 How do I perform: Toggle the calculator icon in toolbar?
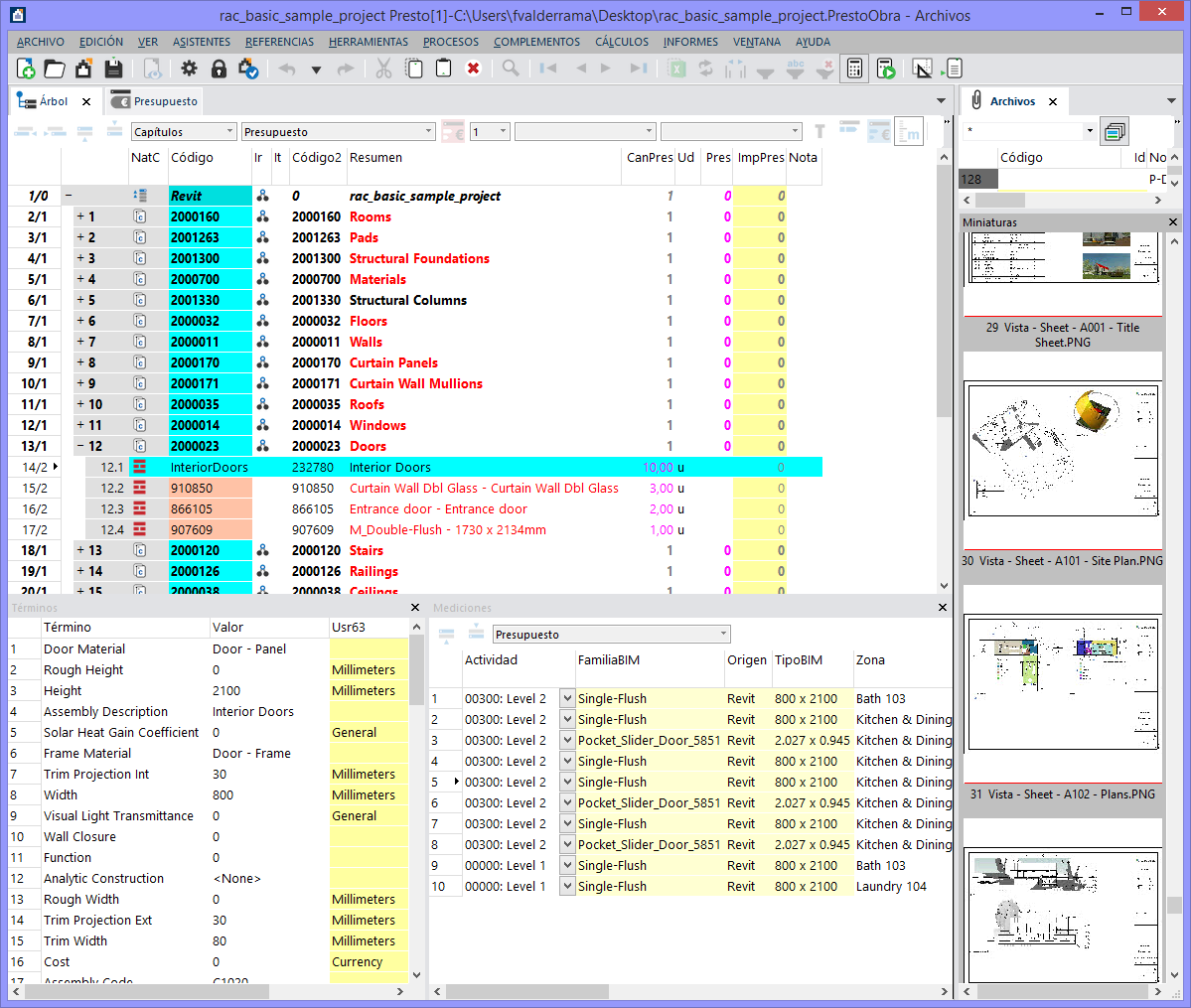click(853, 69)
